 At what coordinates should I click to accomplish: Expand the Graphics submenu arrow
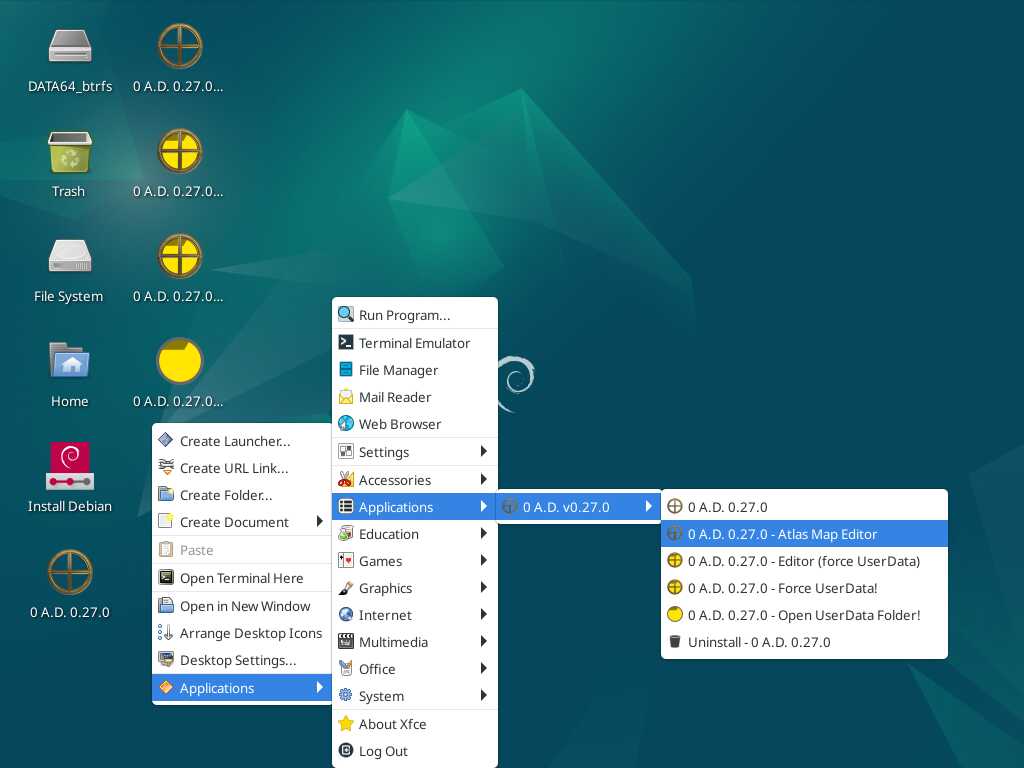coord(483,588)
